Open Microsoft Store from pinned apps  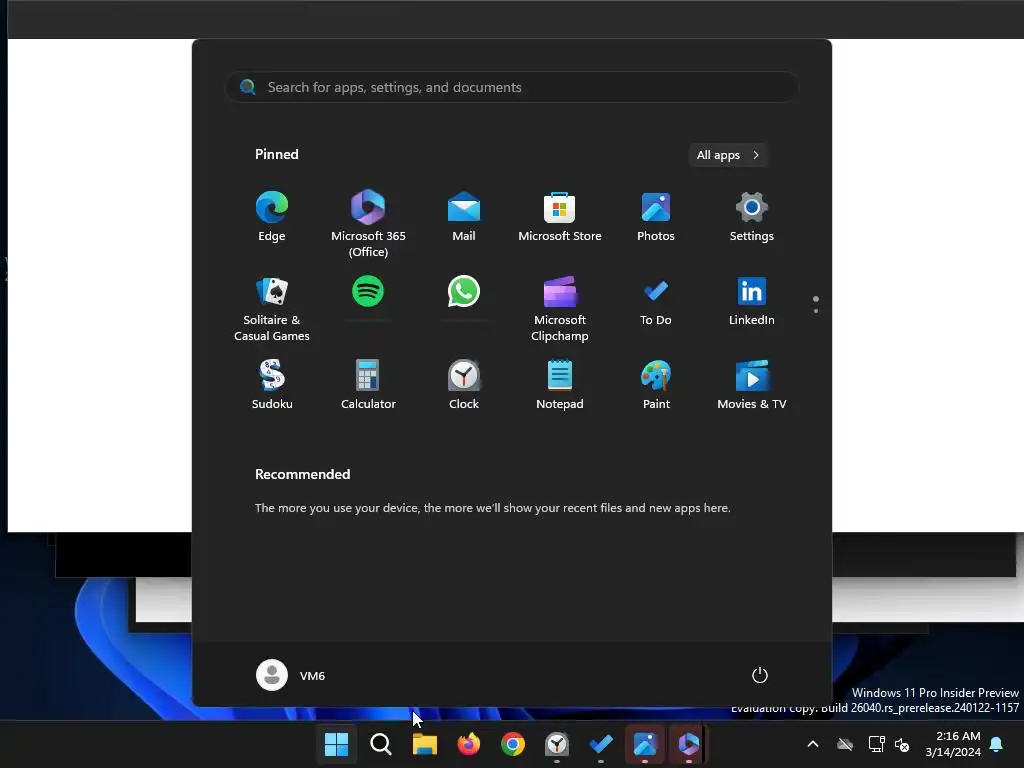[x=560, y=217]
